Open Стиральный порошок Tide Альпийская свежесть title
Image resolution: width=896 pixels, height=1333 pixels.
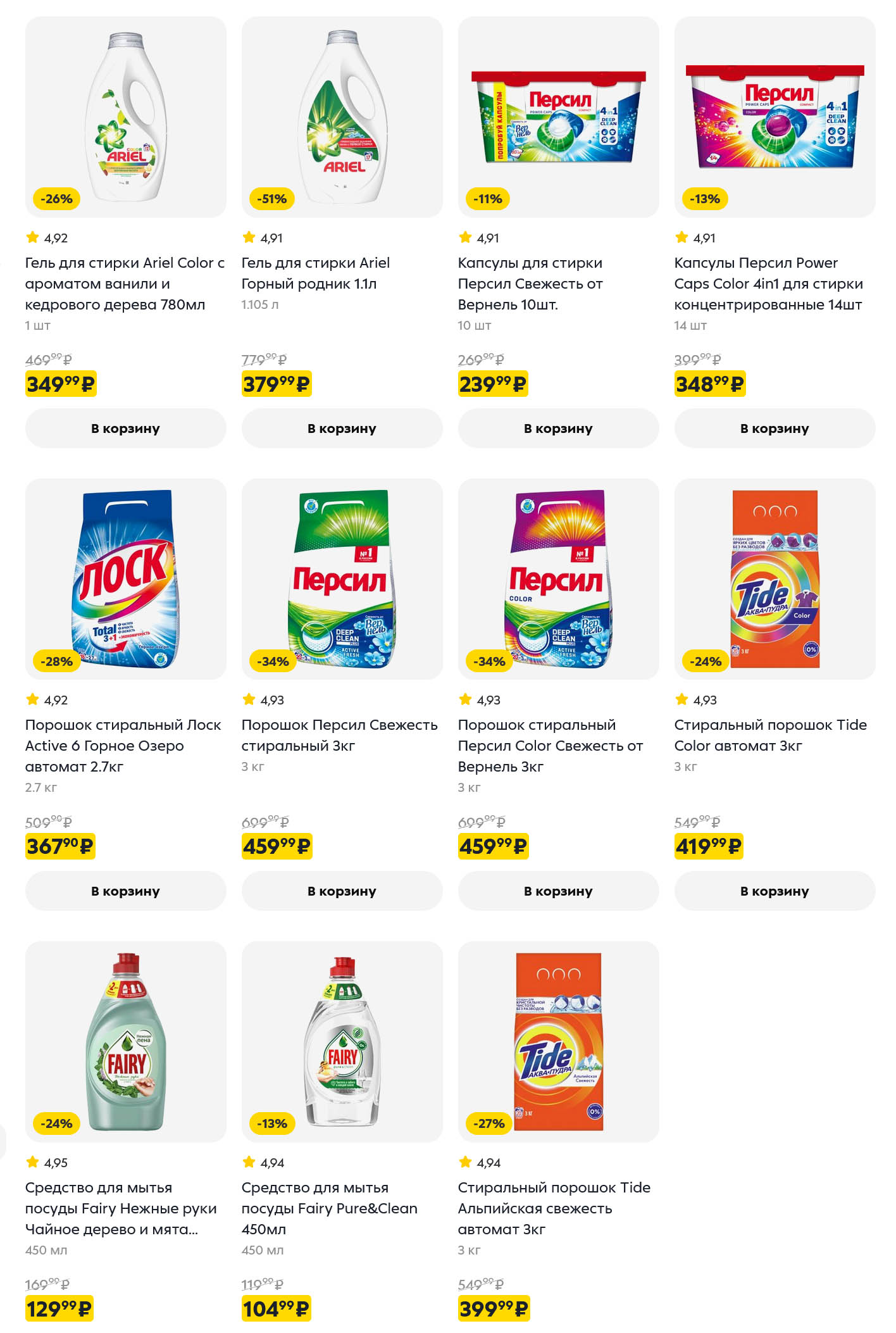(554, 1208)
